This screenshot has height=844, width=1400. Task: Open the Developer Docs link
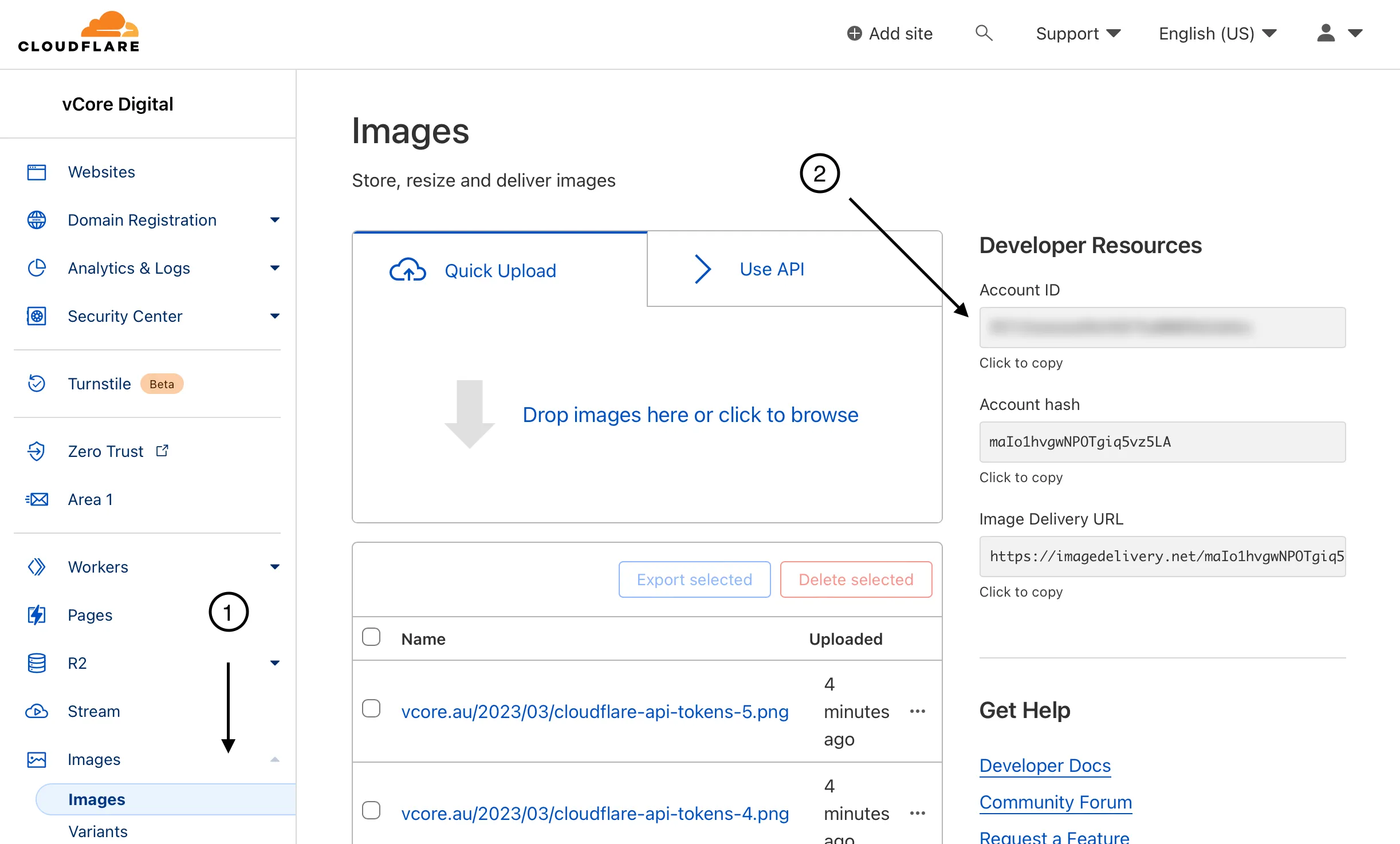(1044, 765)
